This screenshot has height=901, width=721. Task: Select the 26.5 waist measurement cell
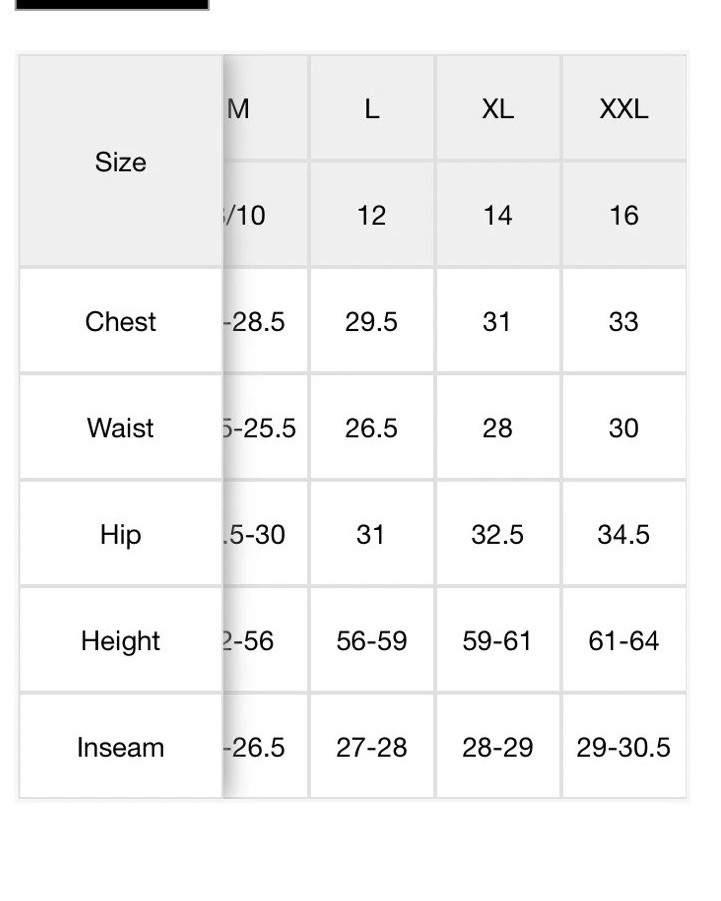(x=372, y=428)
